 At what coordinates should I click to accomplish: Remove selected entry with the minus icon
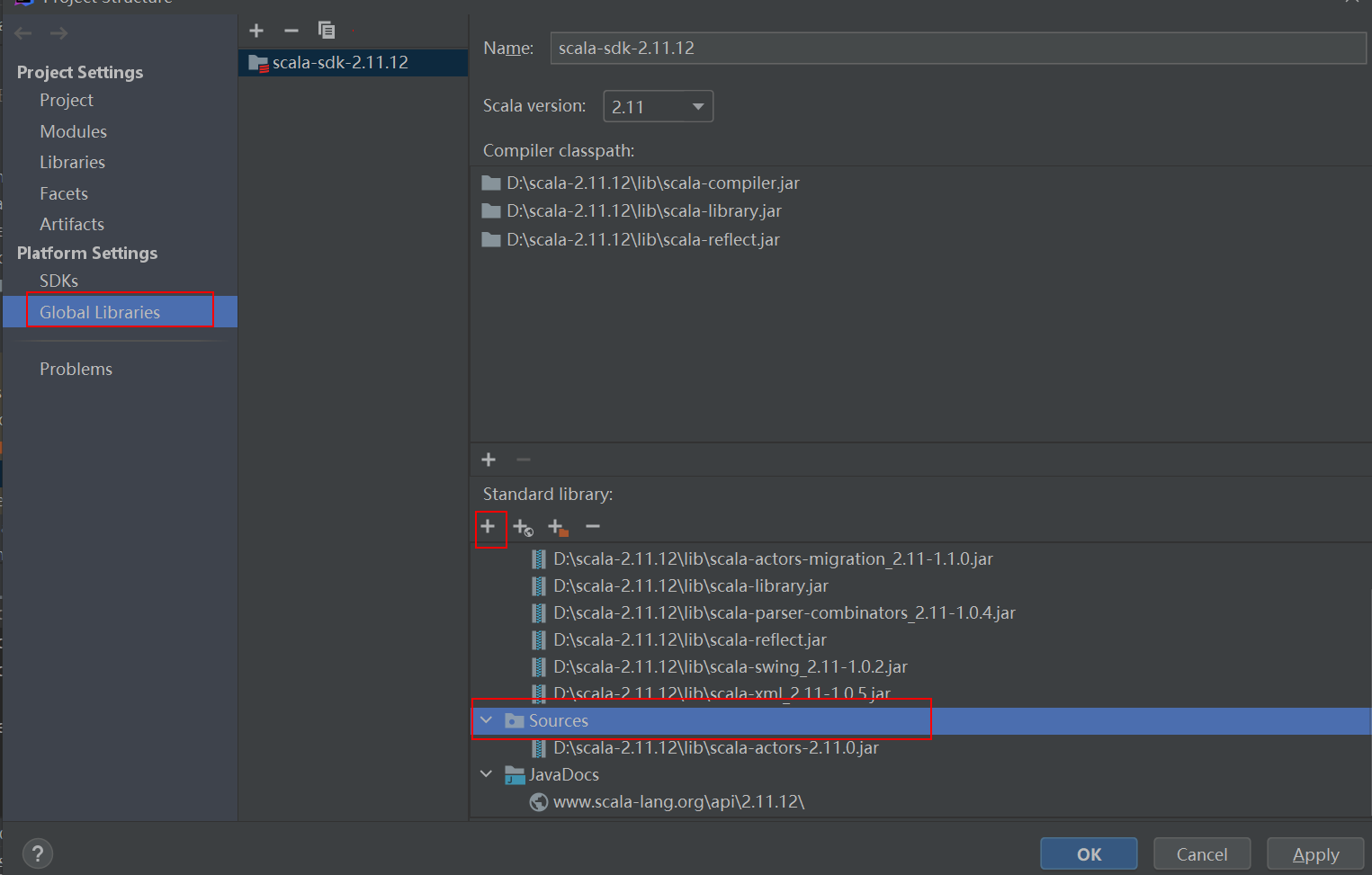click(592, 528)
